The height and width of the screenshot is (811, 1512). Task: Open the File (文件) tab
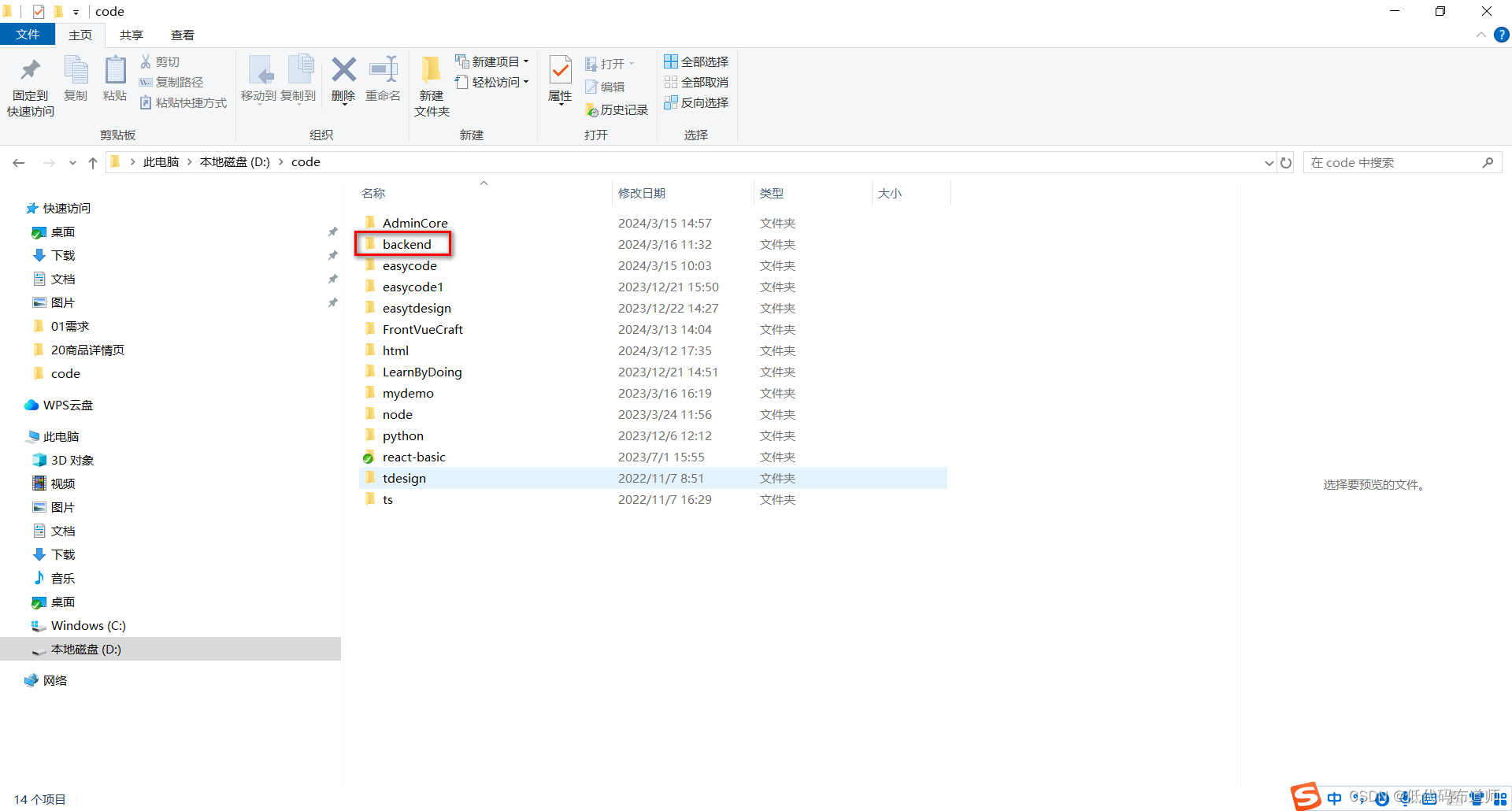[28, 35]
